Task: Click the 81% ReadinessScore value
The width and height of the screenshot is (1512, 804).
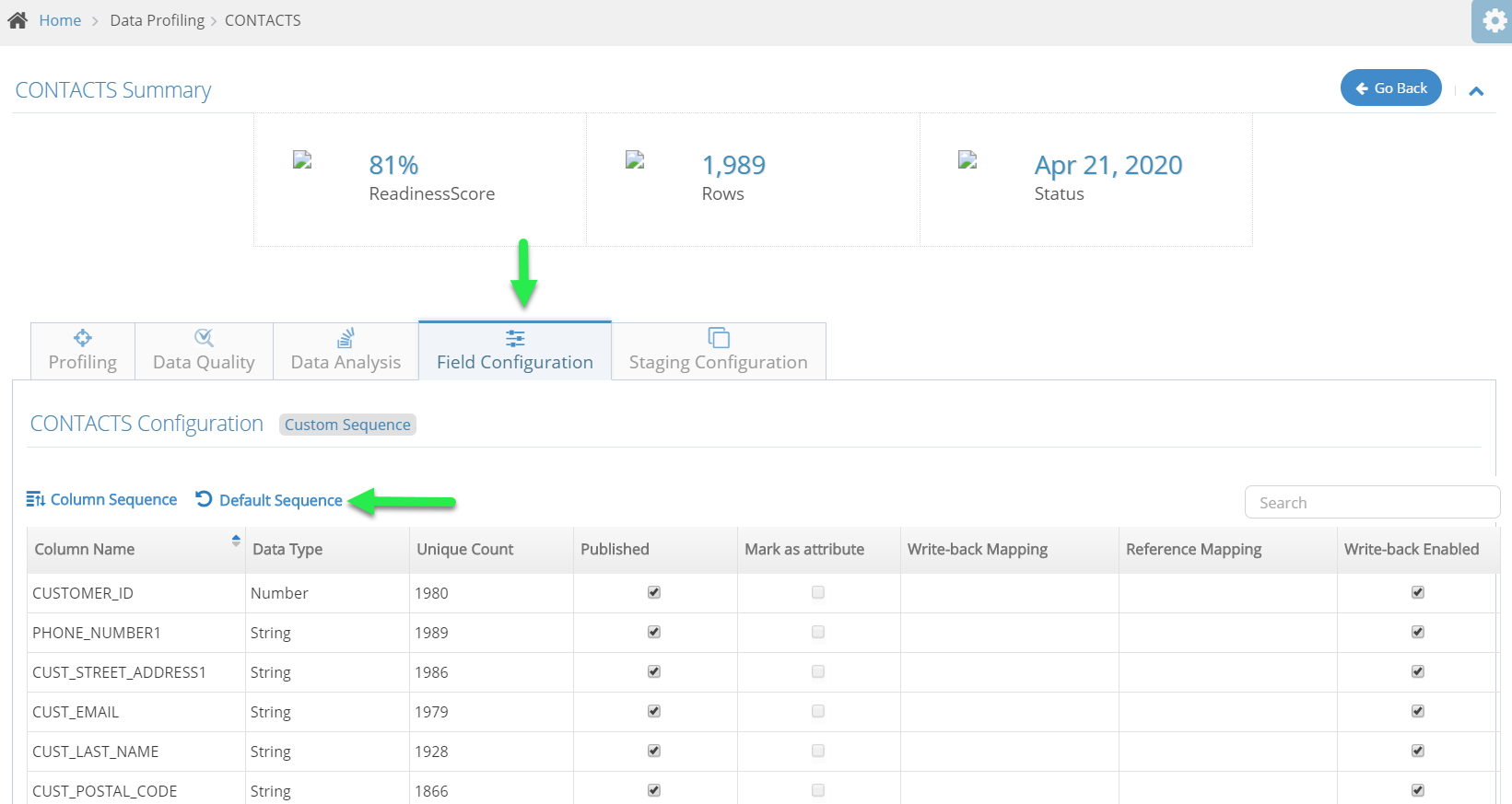Action: coord(394,165)
